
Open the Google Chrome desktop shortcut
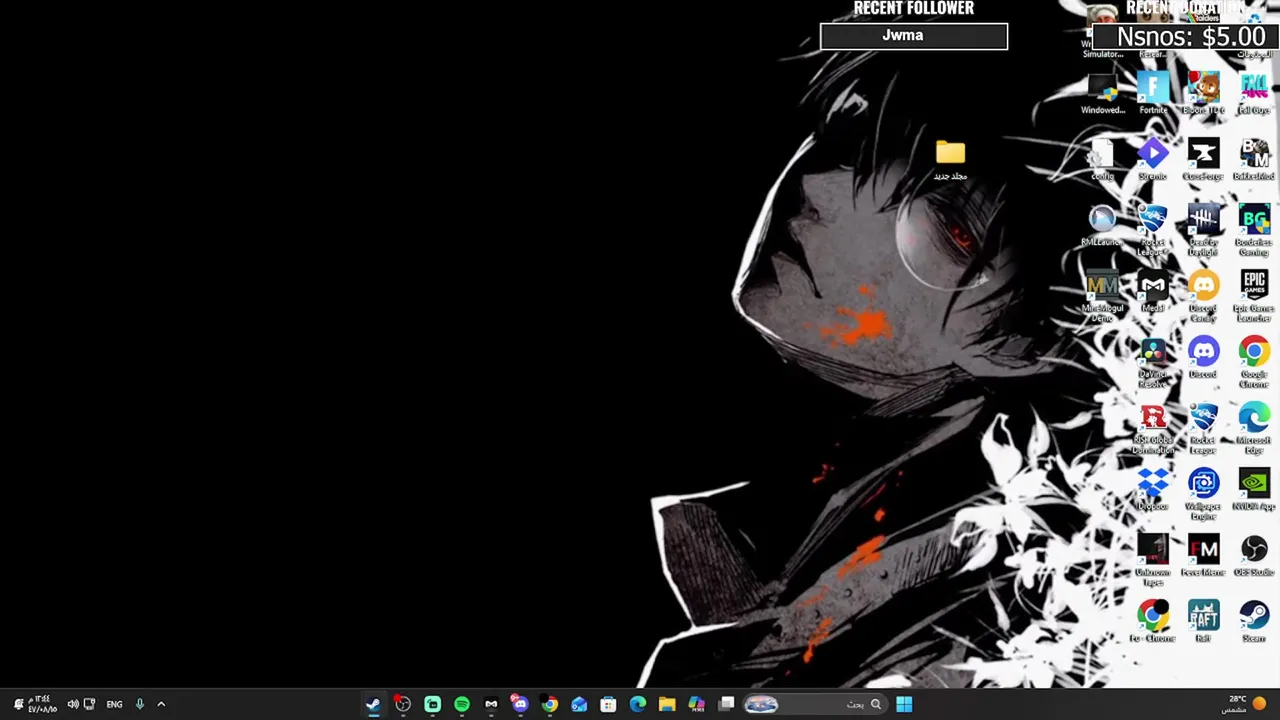pos(1254,362)
